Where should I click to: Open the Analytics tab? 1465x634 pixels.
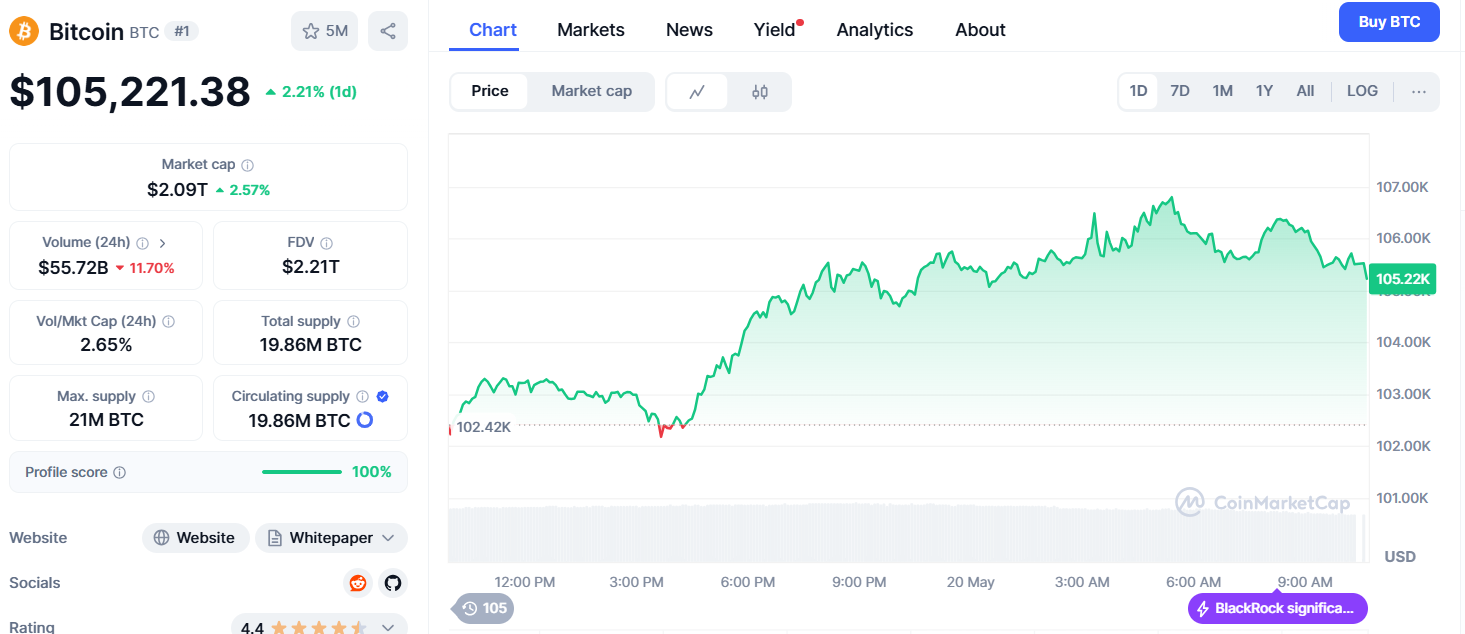pyautogui.click(x=875, y=30)
